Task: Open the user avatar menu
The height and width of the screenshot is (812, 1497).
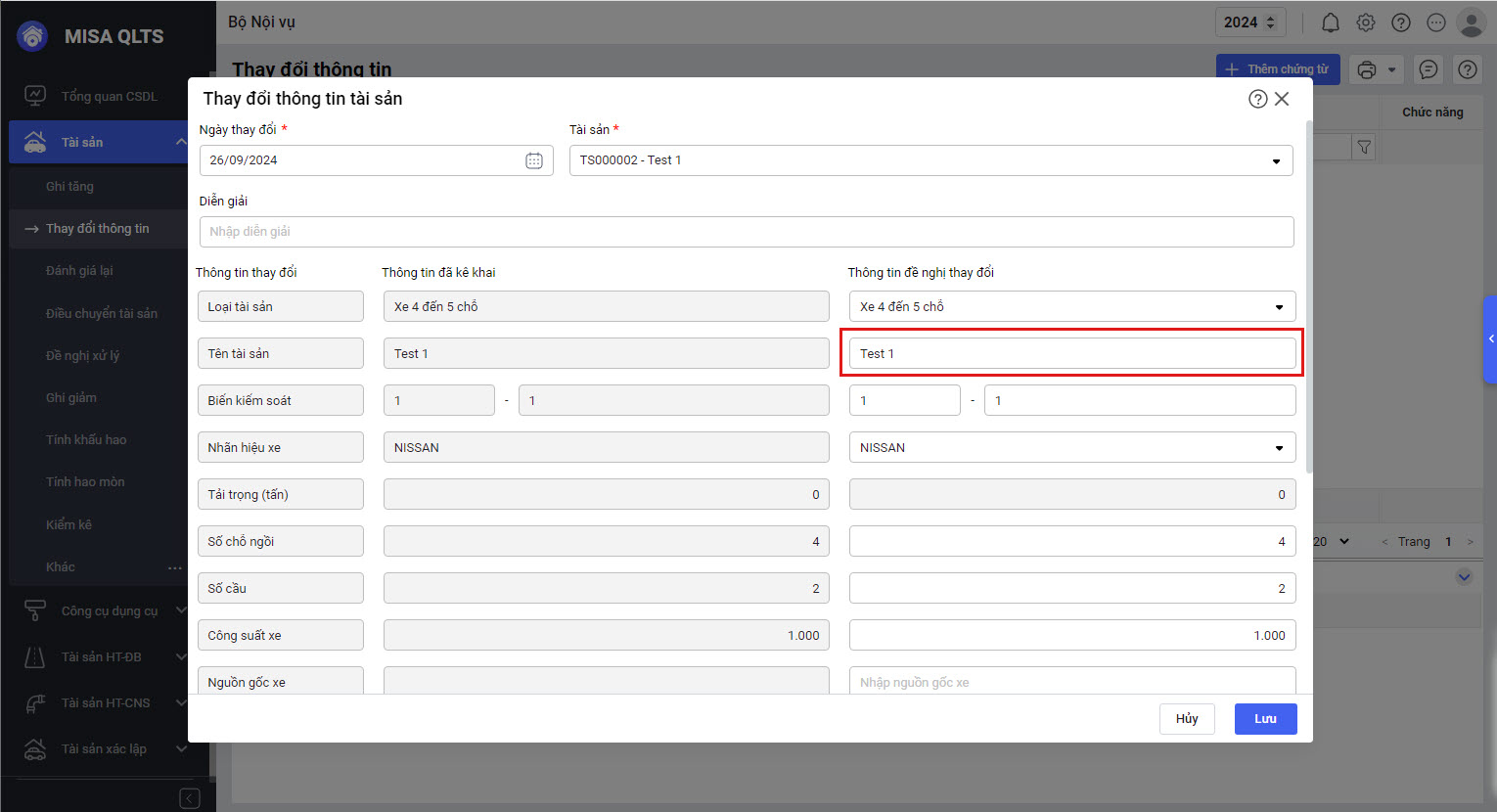Action: pyautogui.click(x=1471, y=23)
